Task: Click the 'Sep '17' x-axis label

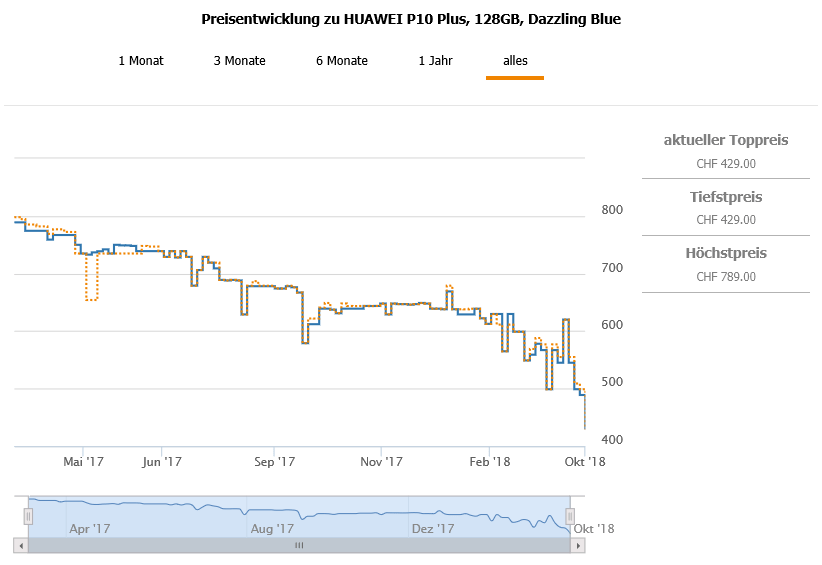Action: click(275, 462)
